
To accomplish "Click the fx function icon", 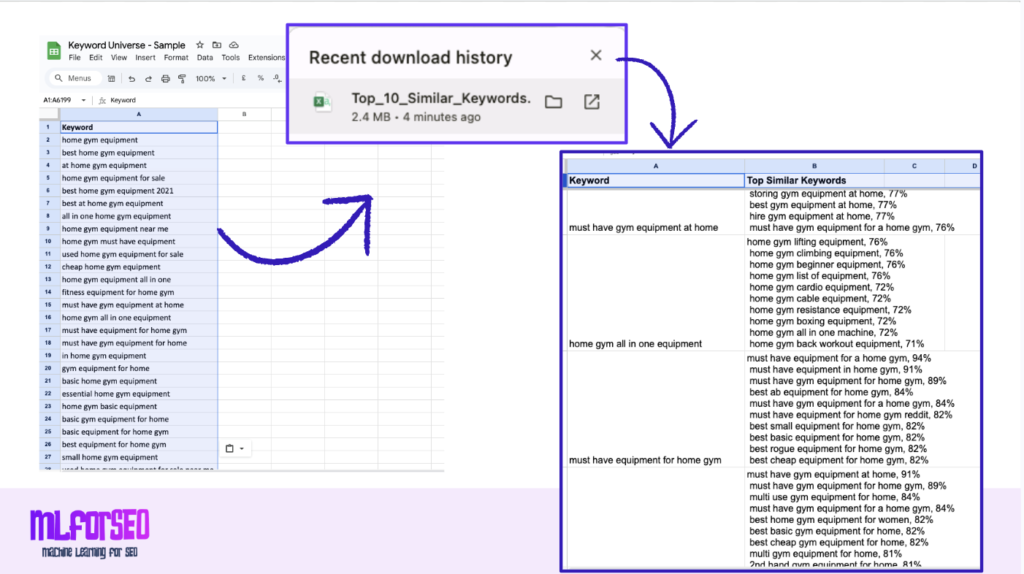I will 103,101.
